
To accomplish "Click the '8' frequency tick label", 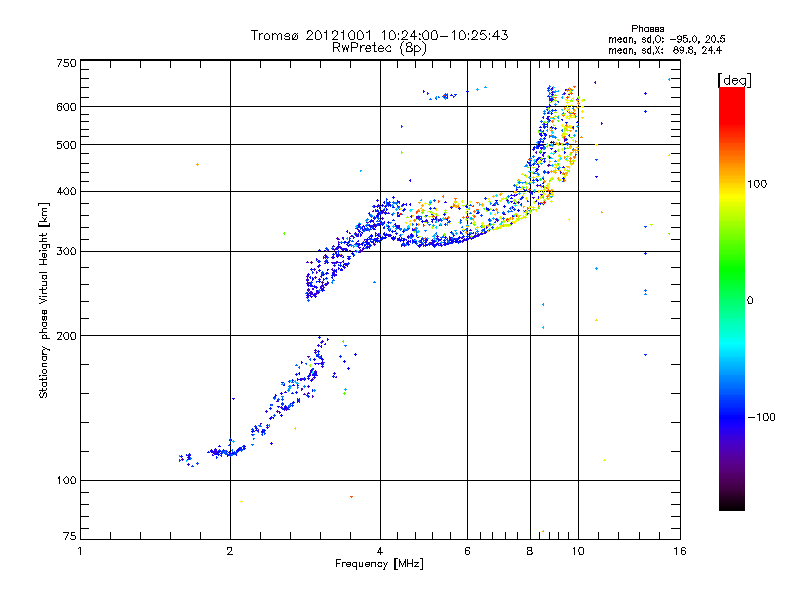I will 530,551.
